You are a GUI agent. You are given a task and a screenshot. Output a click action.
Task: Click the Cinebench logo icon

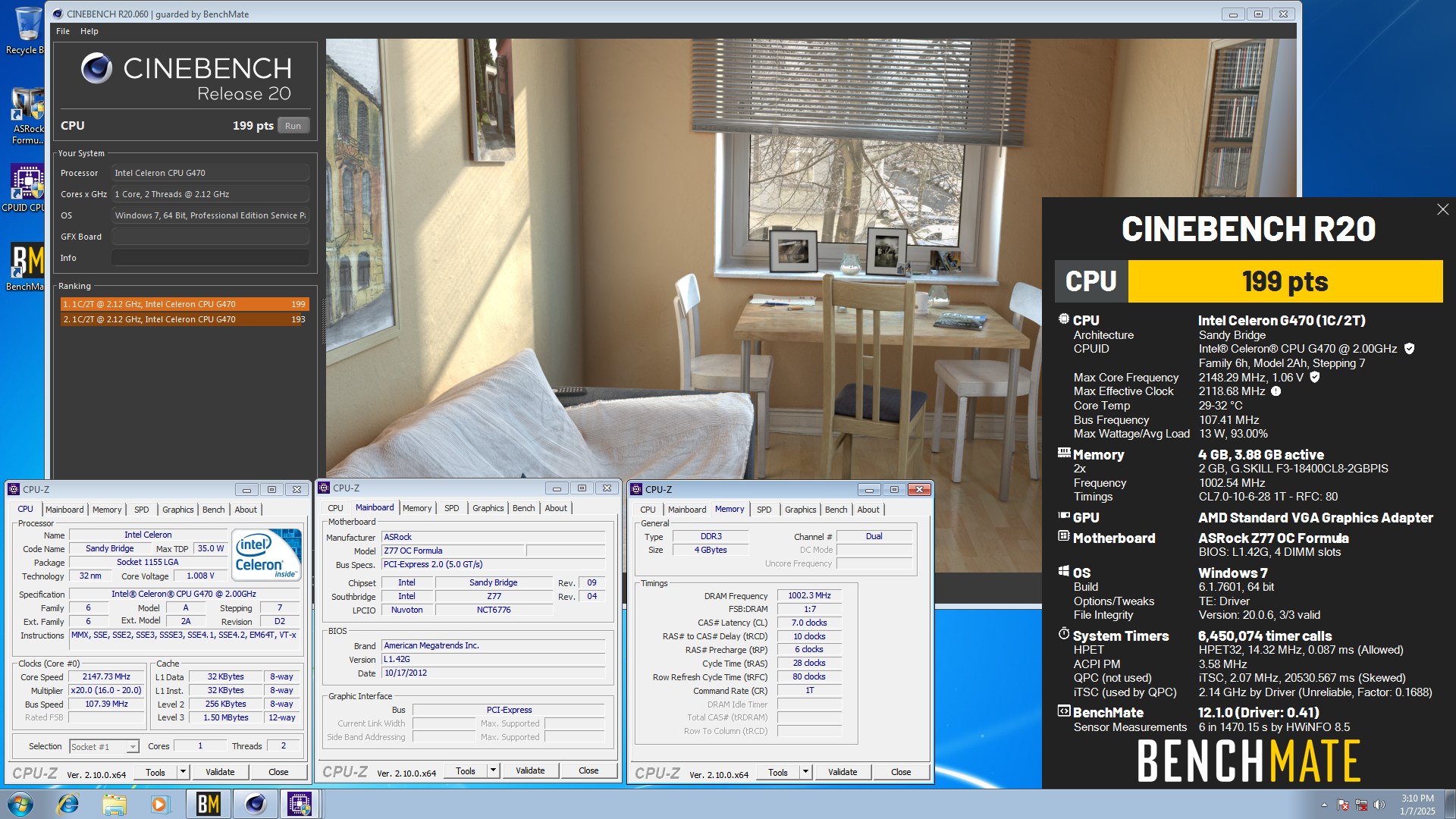(x=96, y=68)
